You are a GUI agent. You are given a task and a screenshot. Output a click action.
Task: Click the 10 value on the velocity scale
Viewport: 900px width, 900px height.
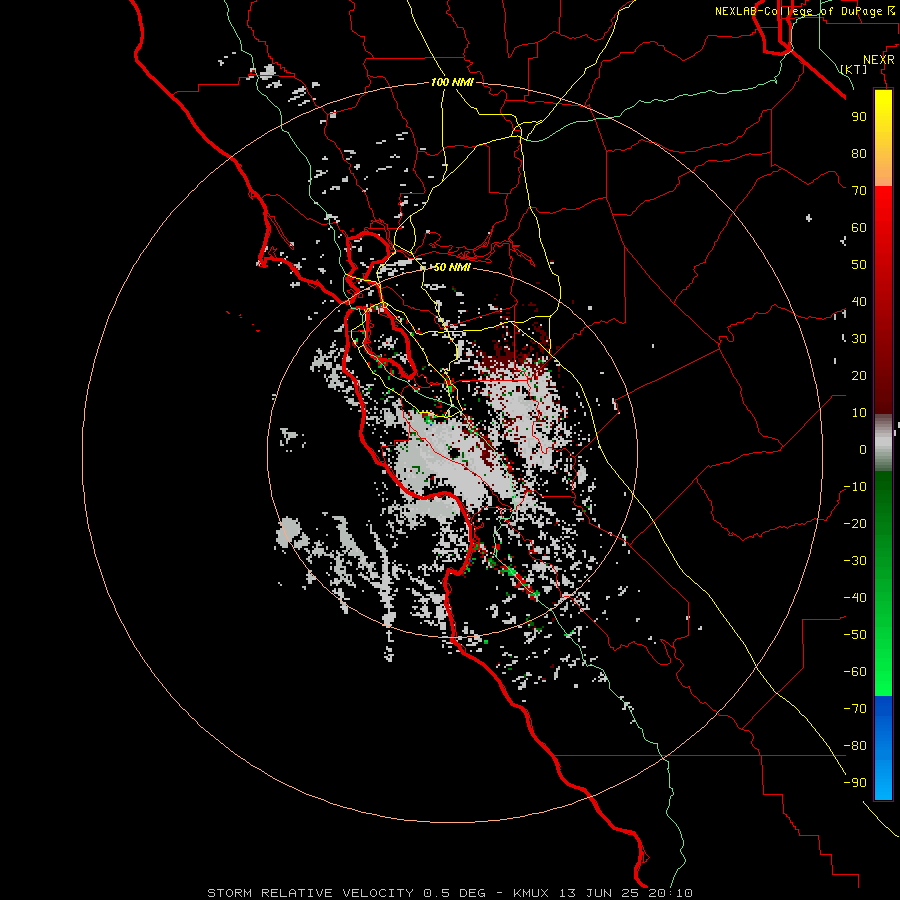click(x=859, y=413)
